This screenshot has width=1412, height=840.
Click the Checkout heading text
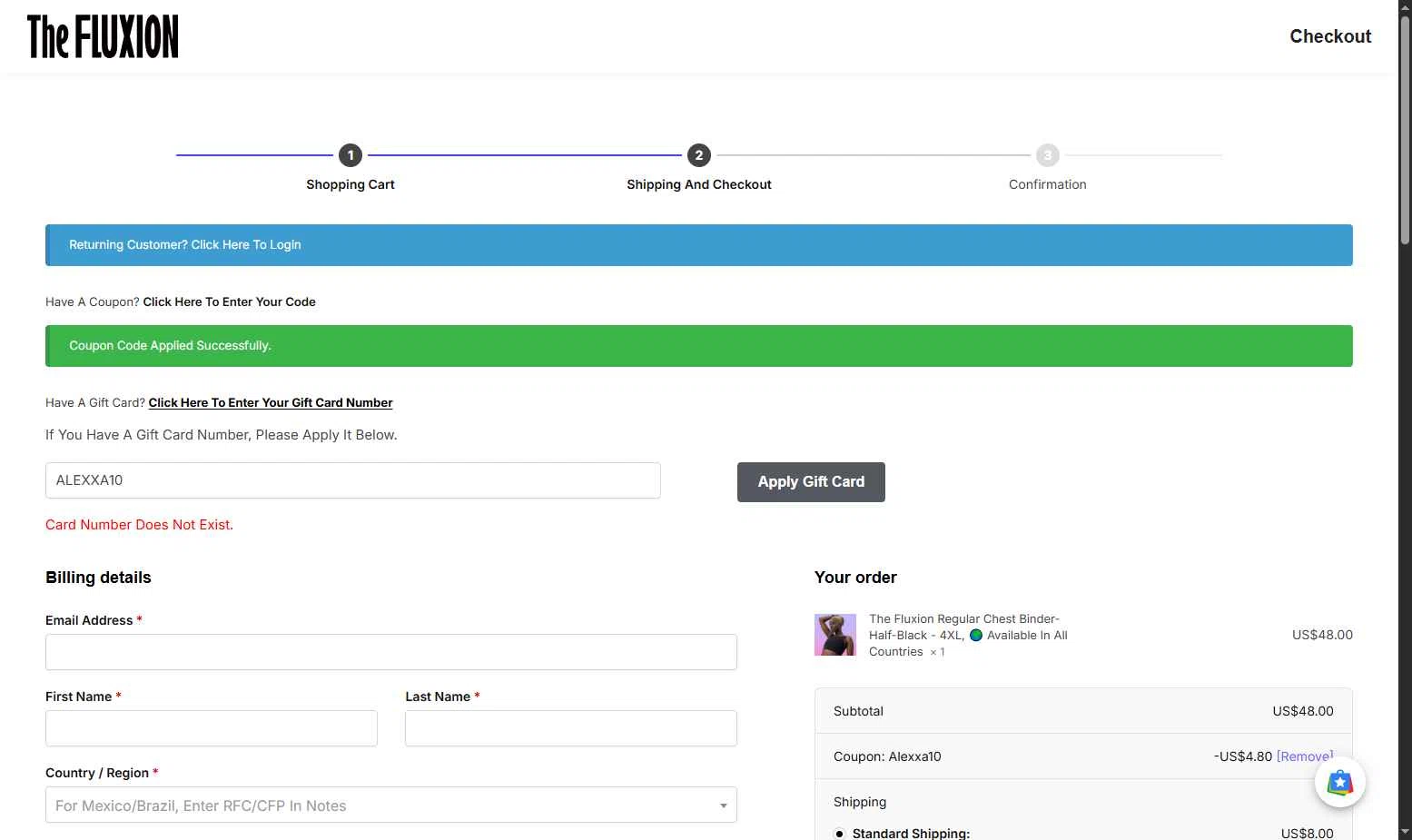pos(1330,36)
